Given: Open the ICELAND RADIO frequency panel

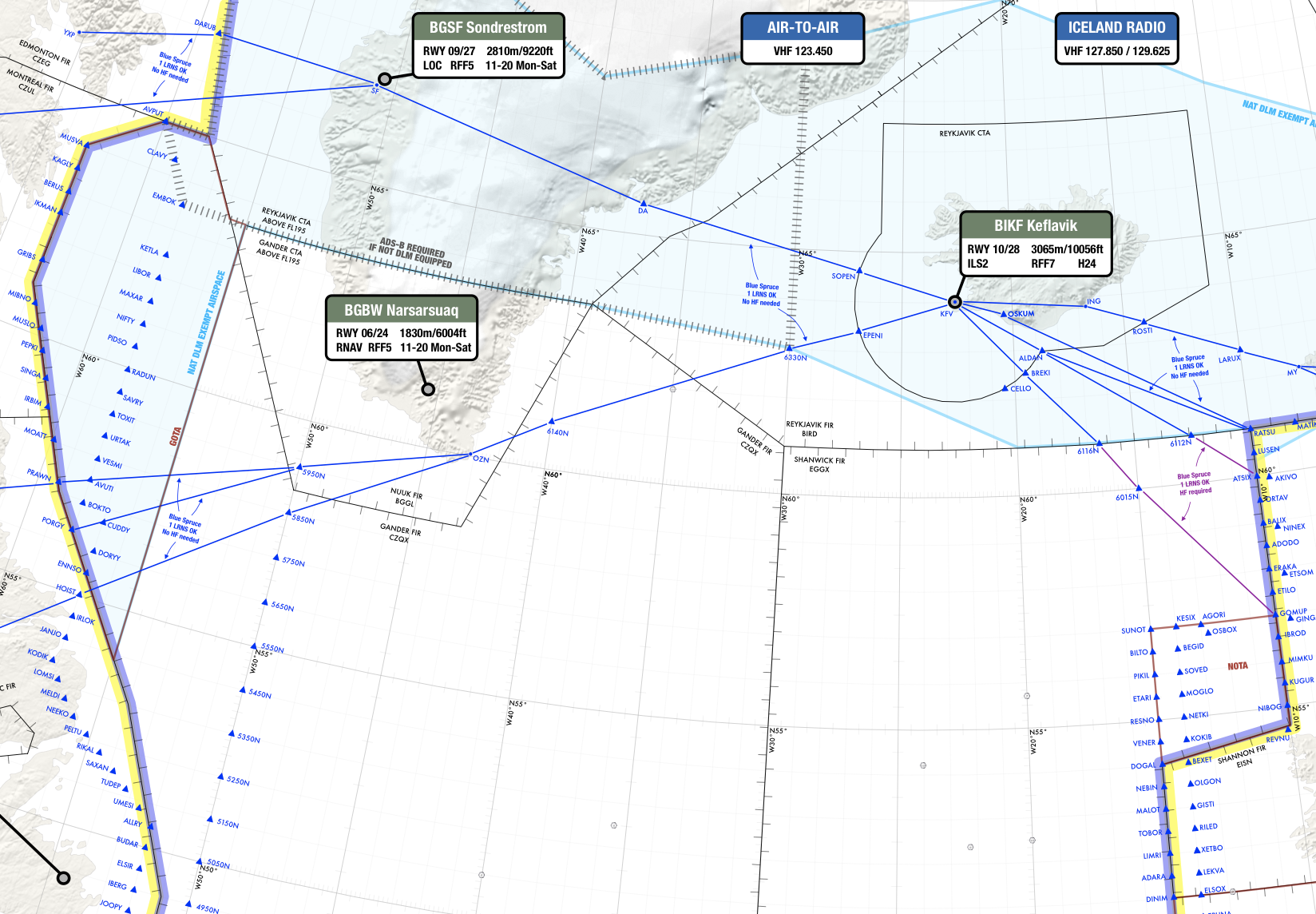Looking at the screenshot, I should coord(1116,38).
